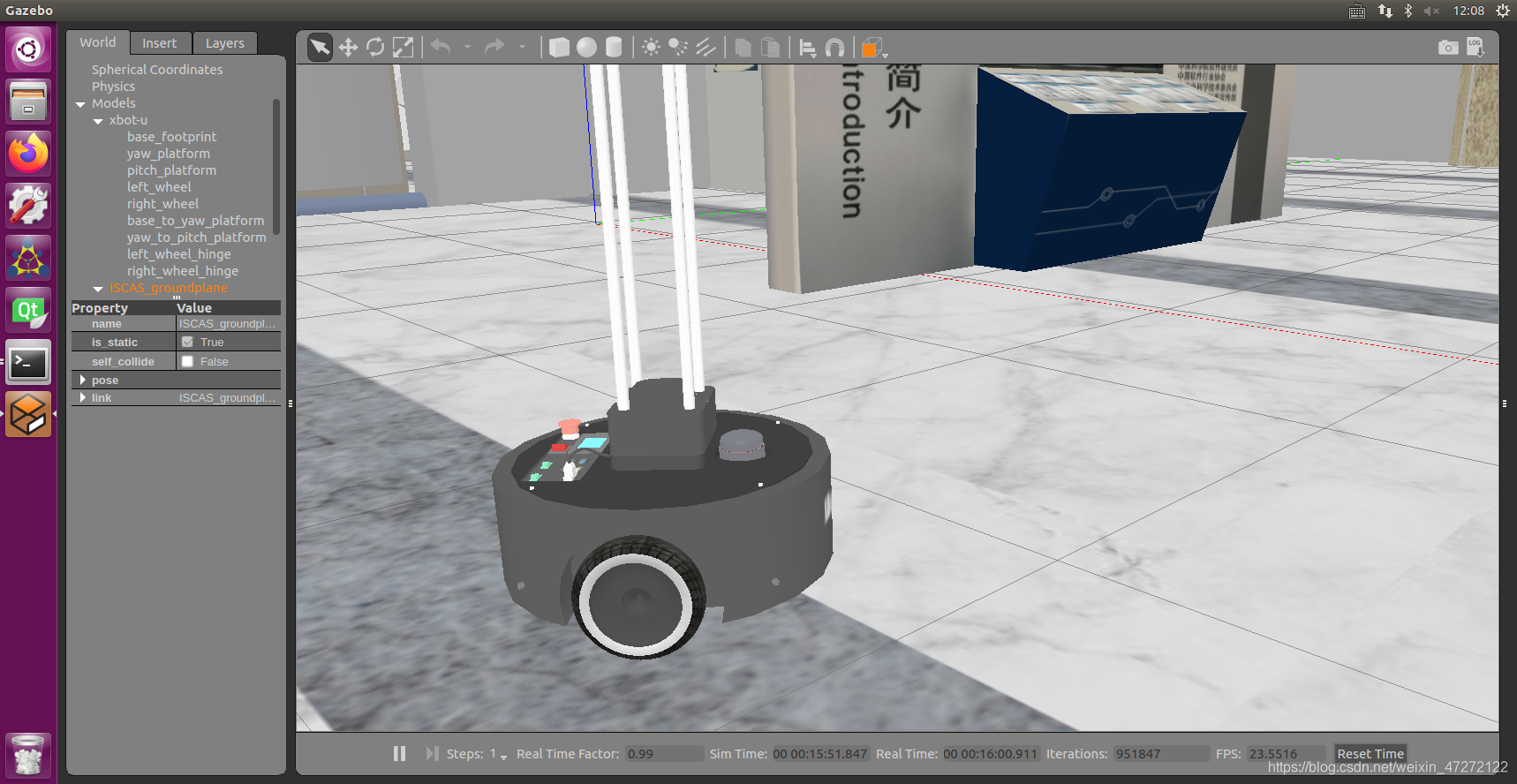Open the align tool
This screenshot has width=1517, height=784.
pyautogui.click(x=807, y=48)
